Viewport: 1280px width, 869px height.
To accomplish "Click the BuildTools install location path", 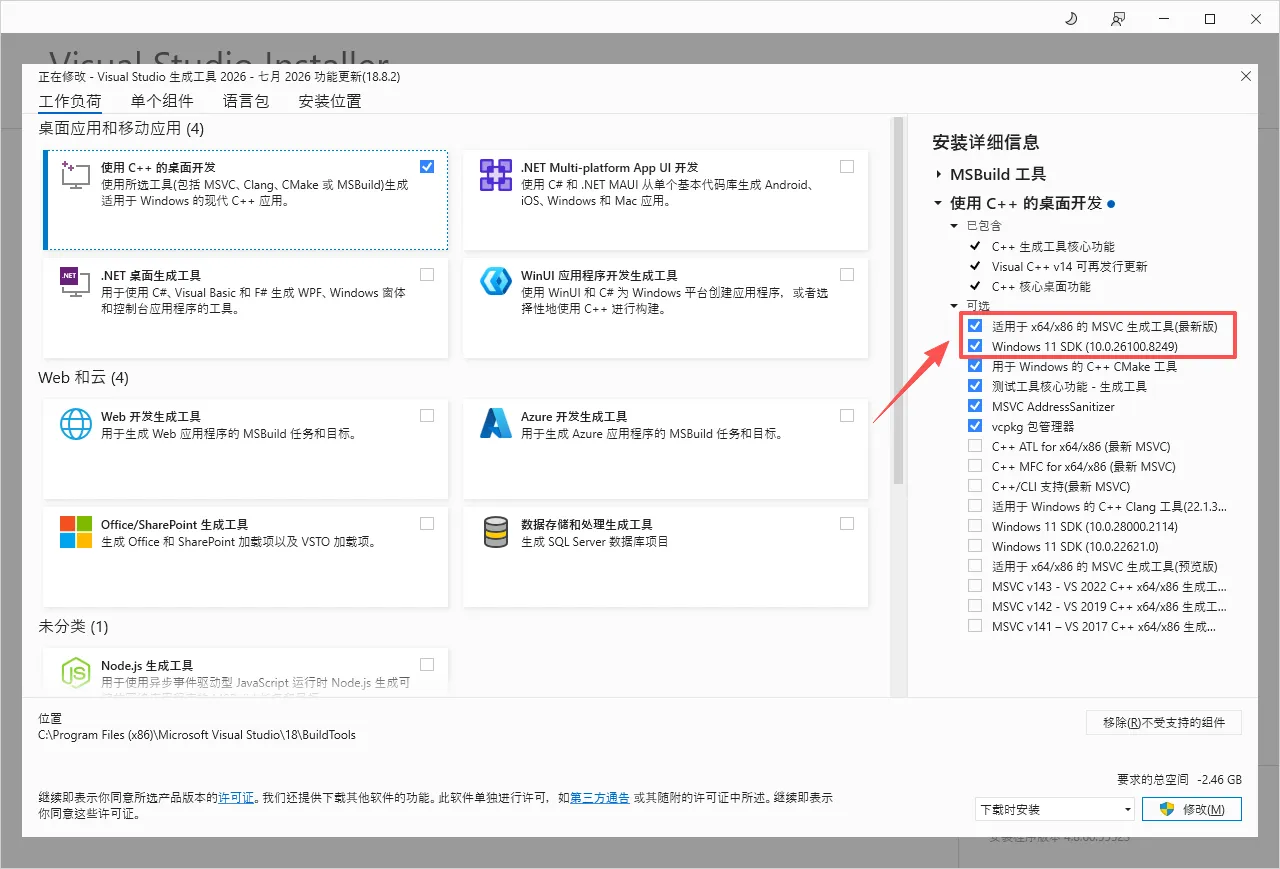I will 197,735.
